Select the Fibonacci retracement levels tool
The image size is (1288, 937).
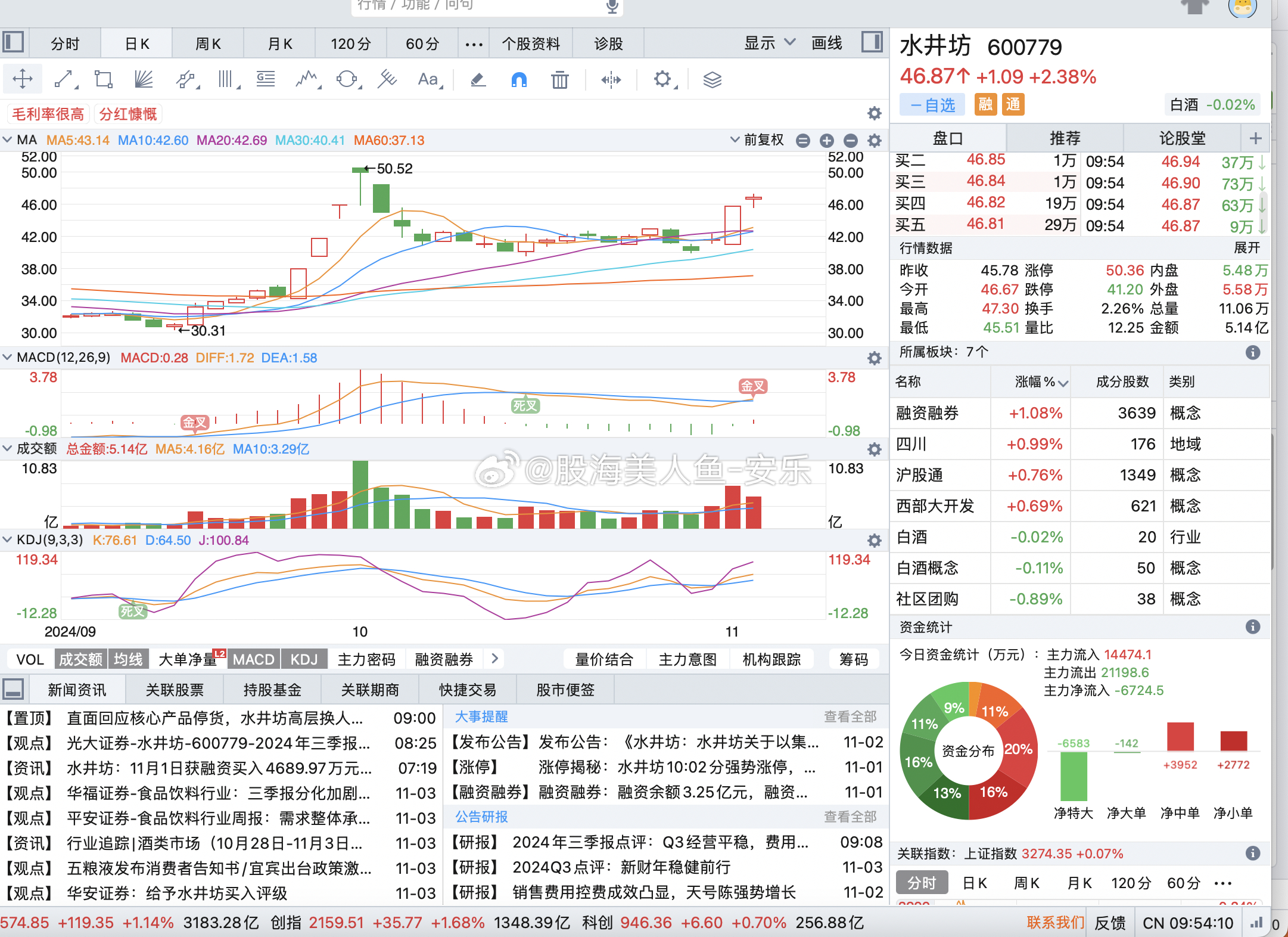[266, 79]
